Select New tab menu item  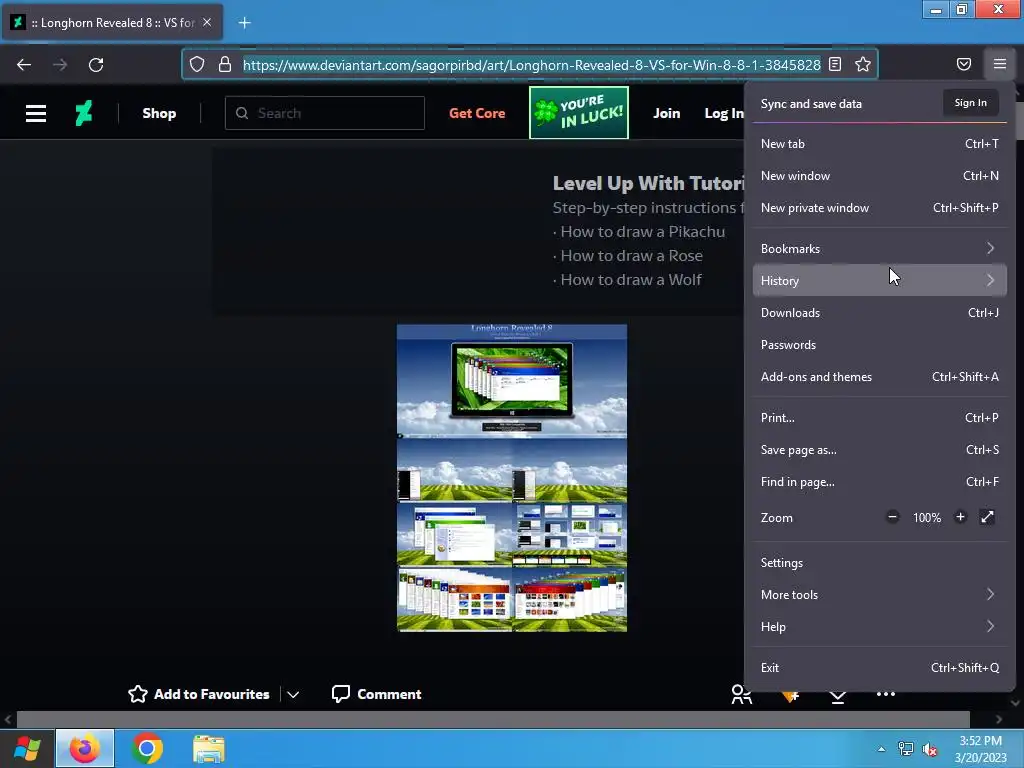coord(879,144)
